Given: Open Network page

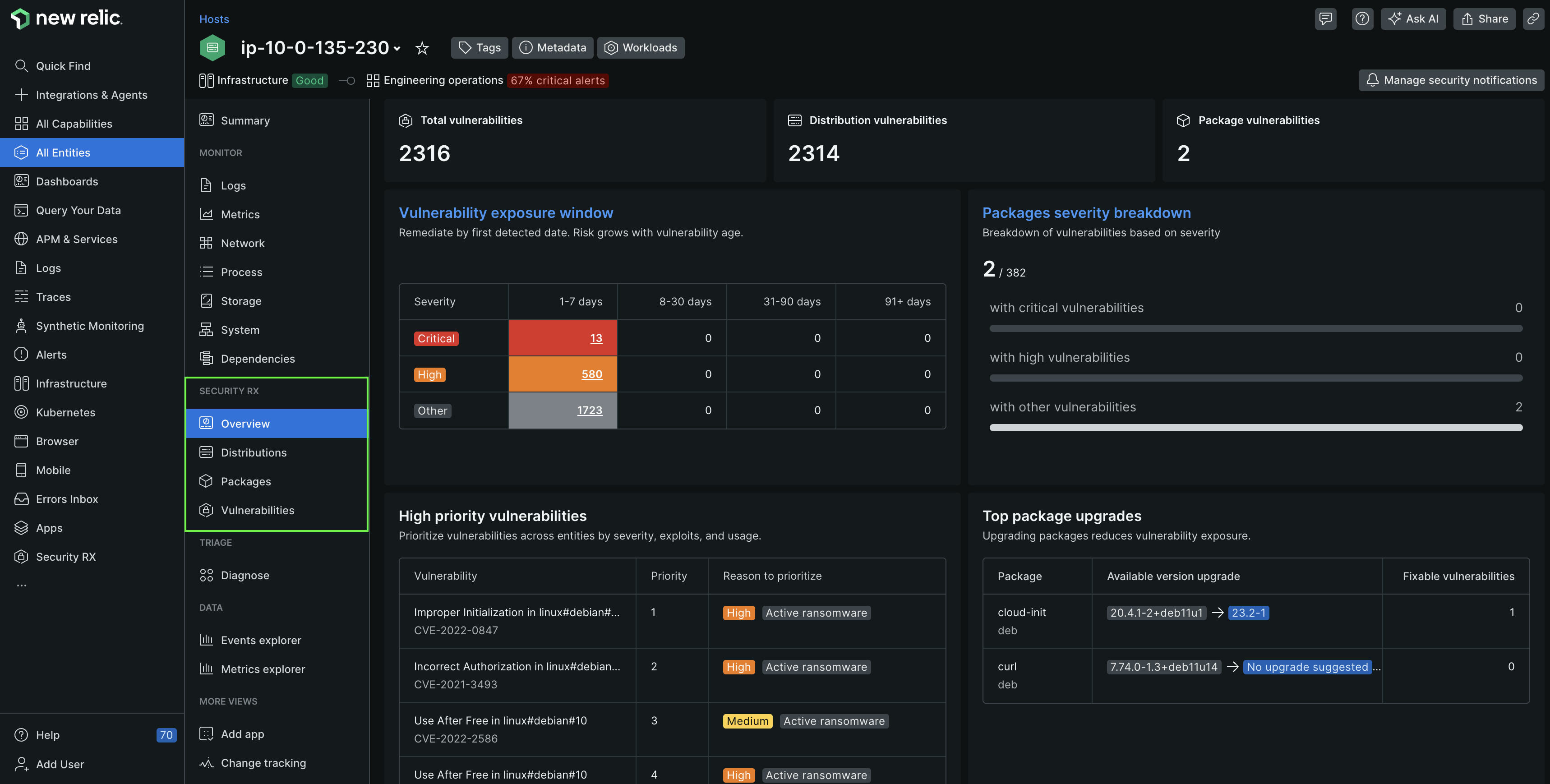Looking at the screenshot, I should tap(277, 243).
